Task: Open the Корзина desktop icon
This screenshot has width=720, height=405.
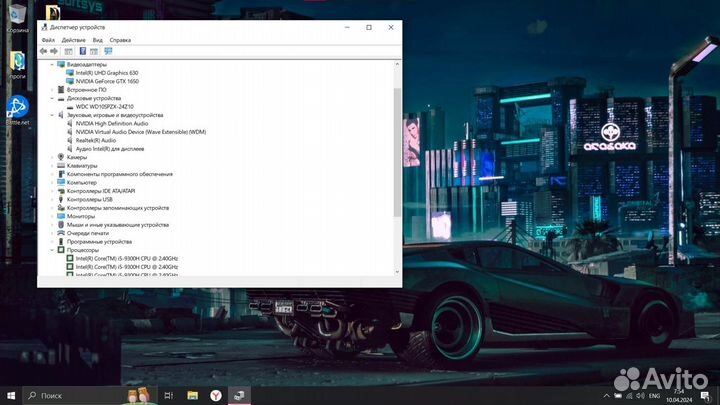Action: point(17,18)
